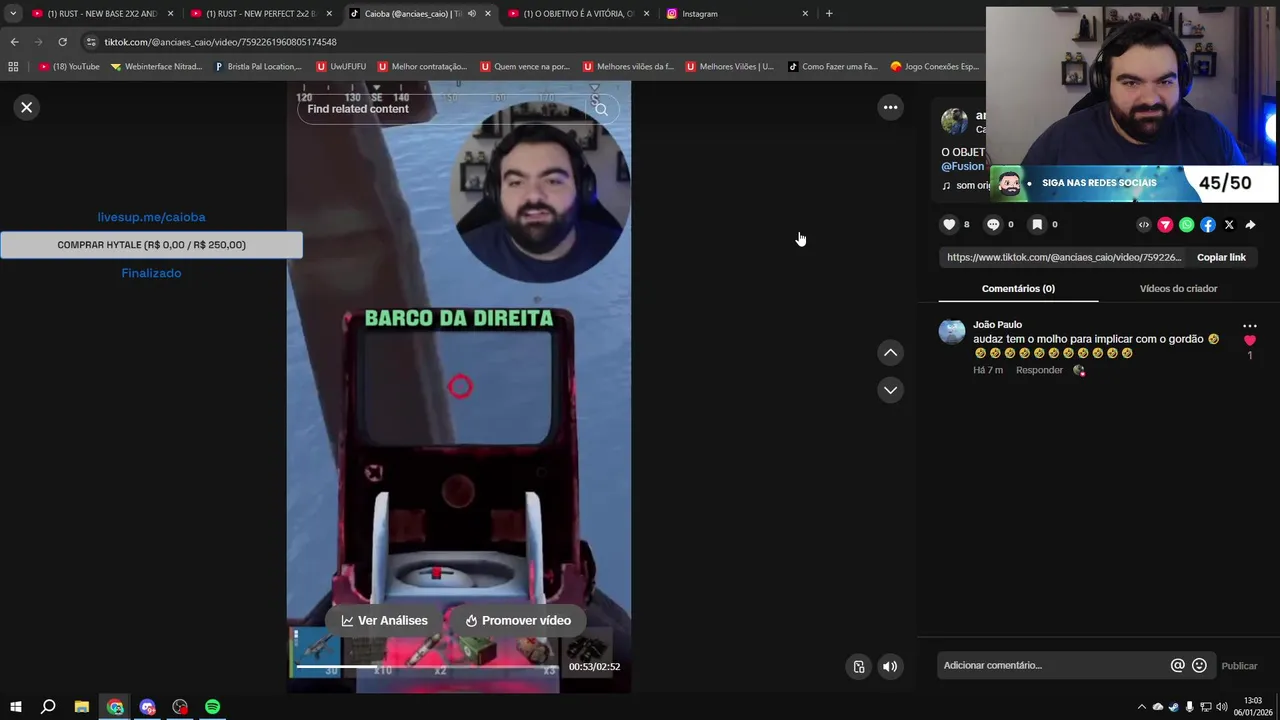Open system volume tray icon

pos(1222,707)
